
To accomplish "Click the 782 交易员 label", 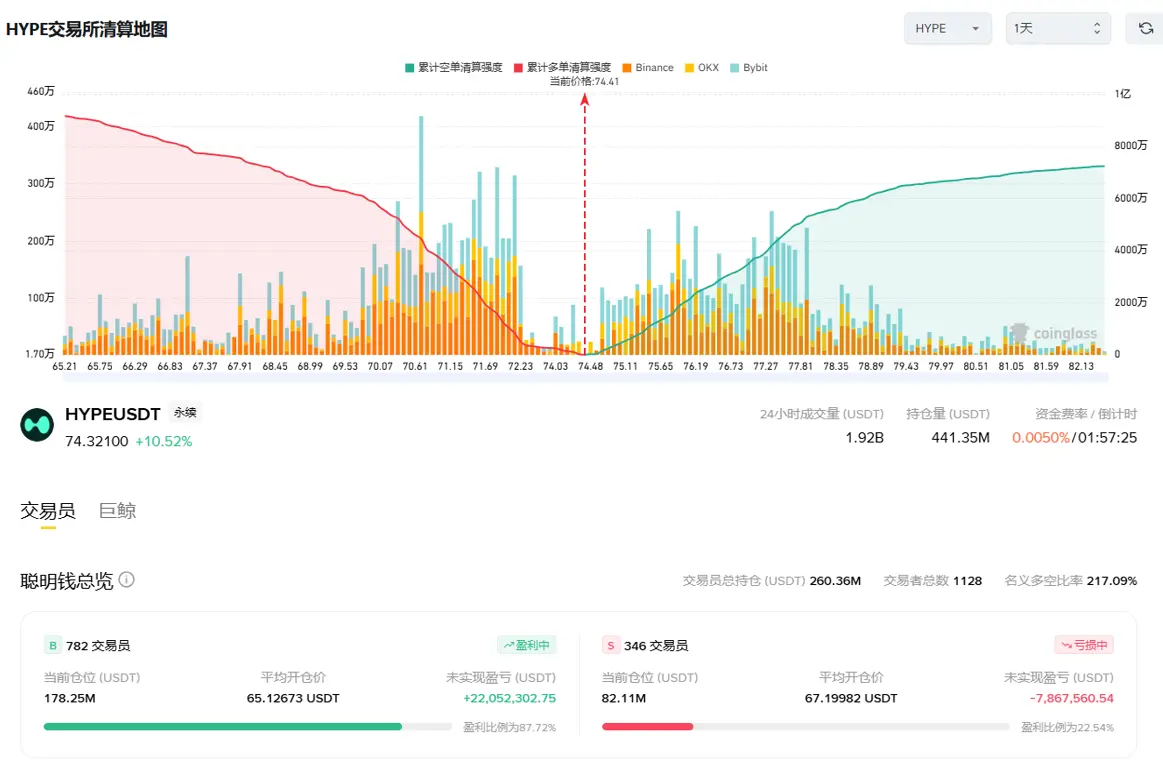I will tap(98, 645).
